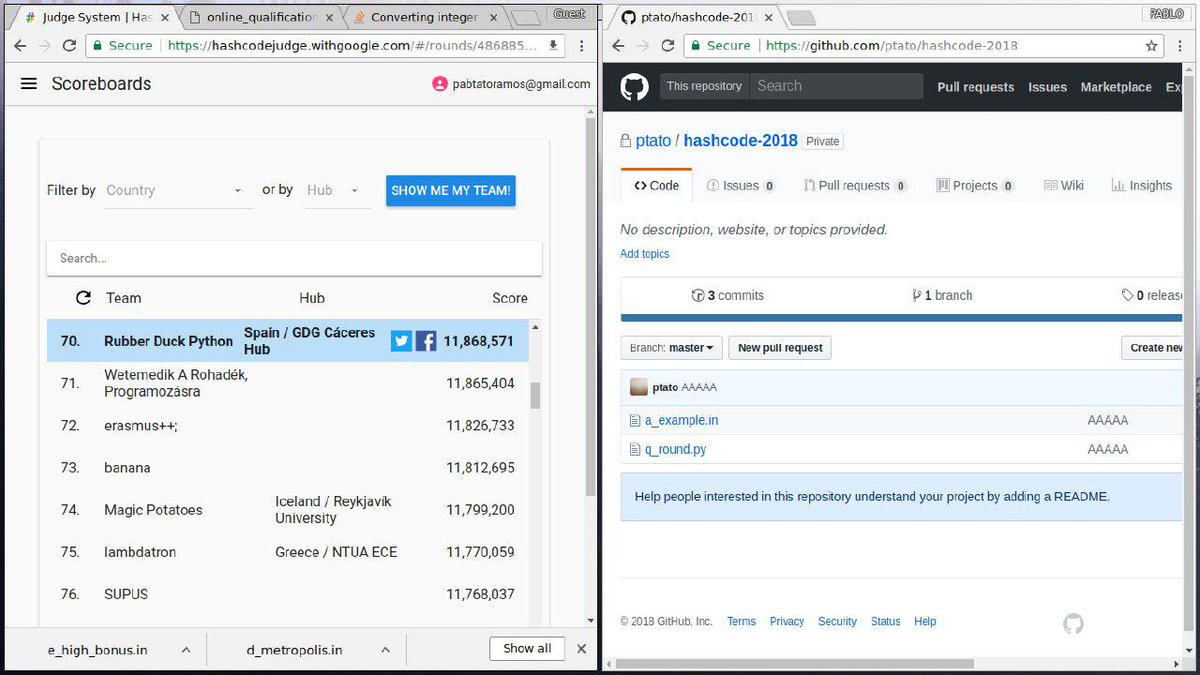Screen dimensions: 1200x675
Task: Click SHOW ME MY TEAM! button
Action: (x=451, y=190)
